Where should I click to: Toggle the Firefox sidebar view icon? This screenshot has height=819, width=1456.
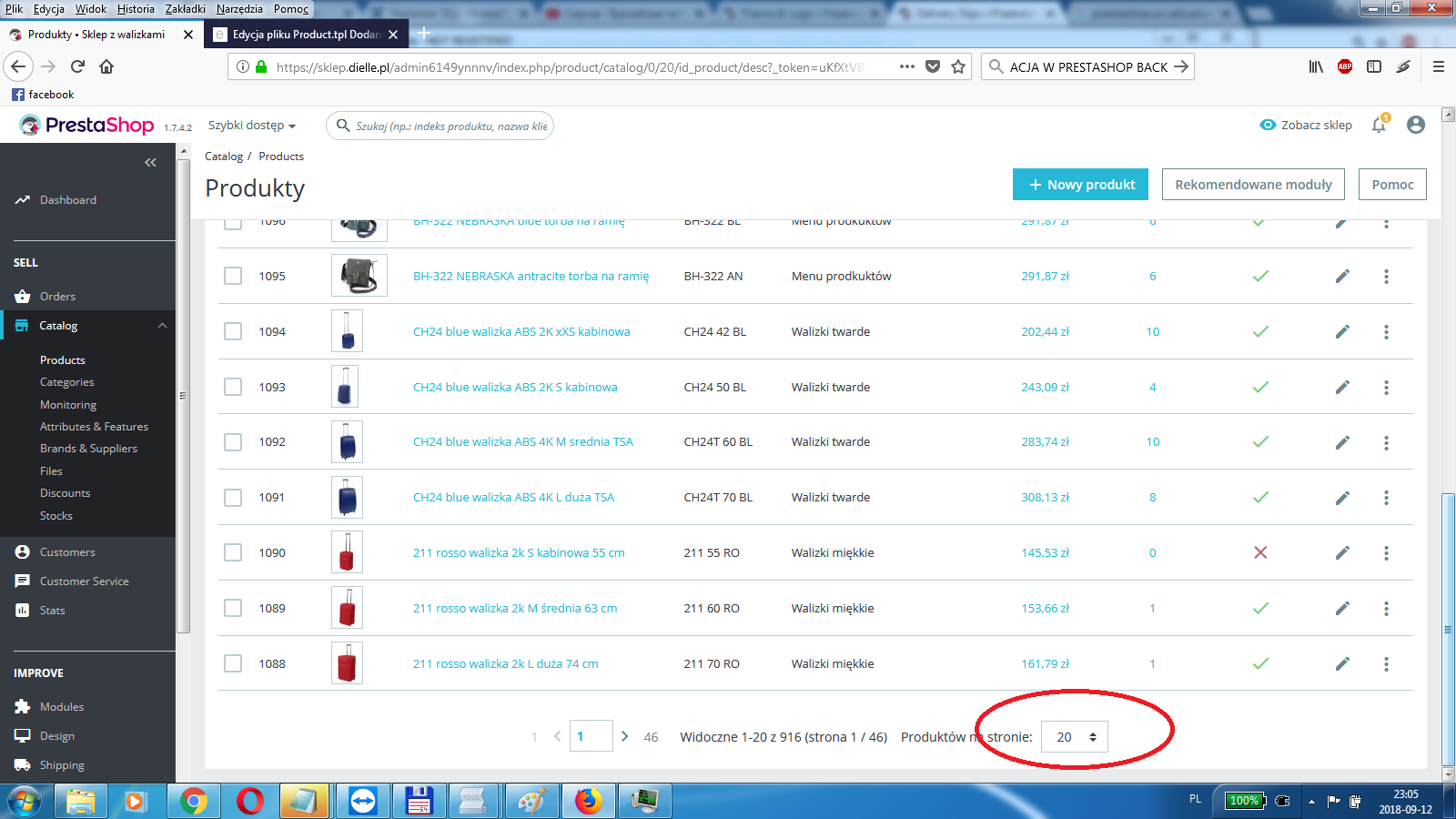(1374, 66)
